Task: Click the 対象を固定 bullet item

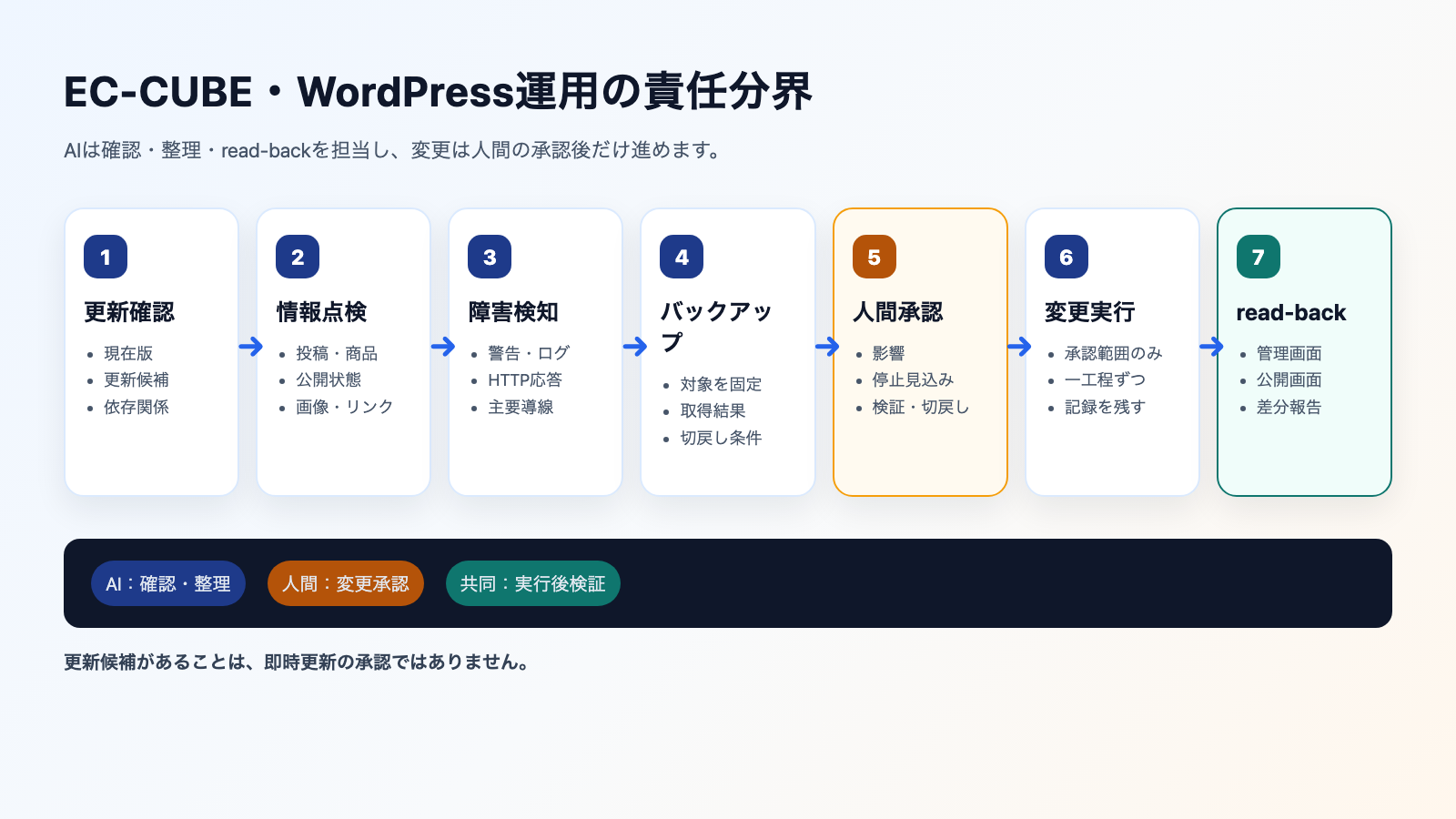Action: pyautogui.click(x=721, y=384)
